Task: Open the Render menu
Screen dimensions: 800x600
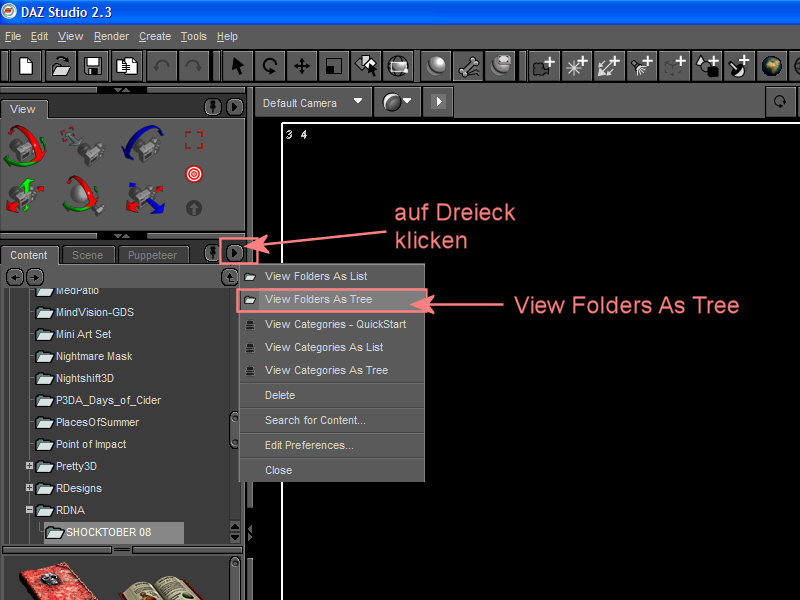Action: (x=111, y=37)
